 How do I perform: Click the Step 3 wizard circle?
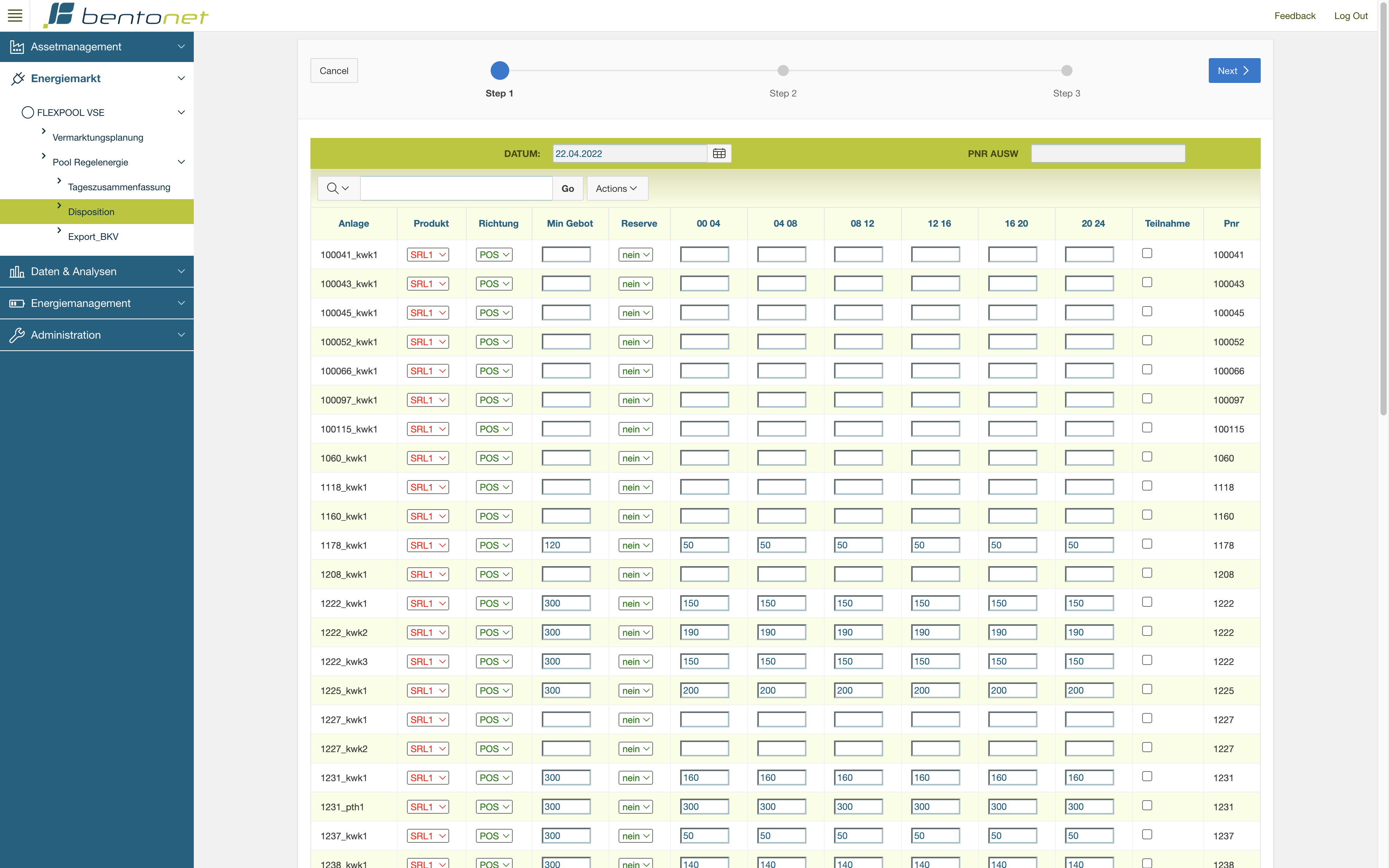coord(1067,71)
